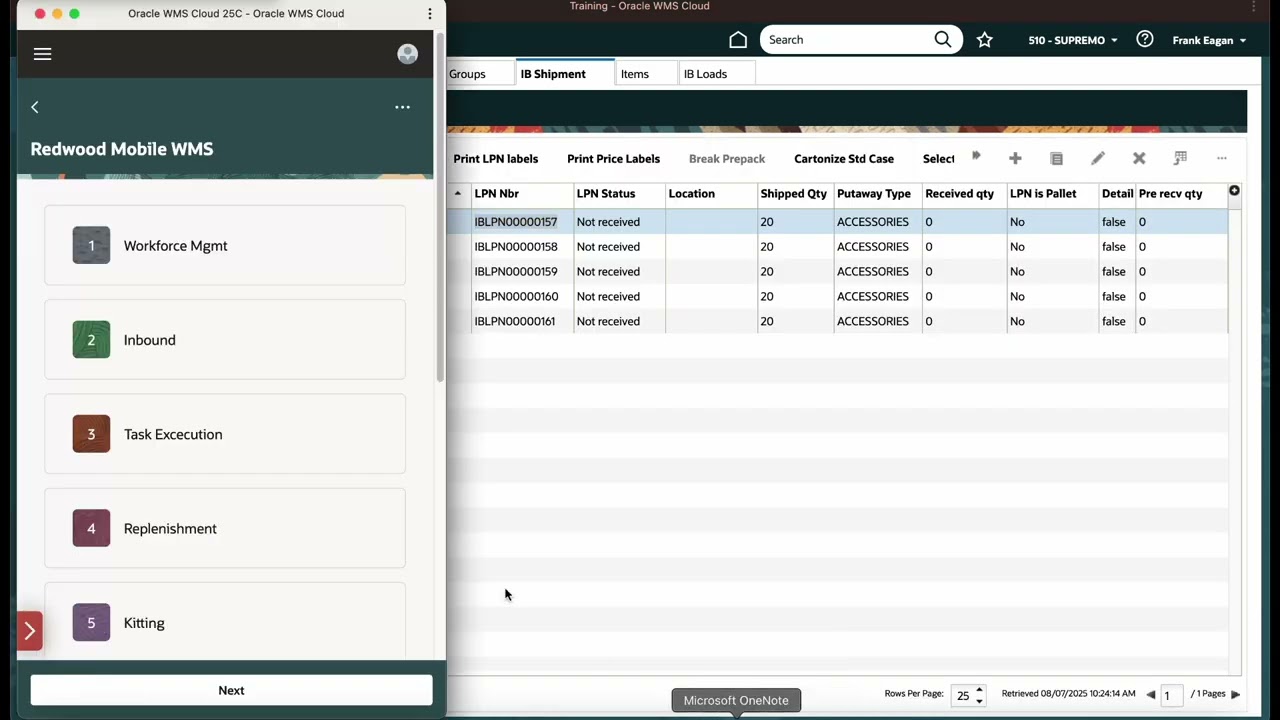The width and height of the screenshot is (1280, 720).
Task: Select row IBLPN00000158
Action: [x=838, y=247]
